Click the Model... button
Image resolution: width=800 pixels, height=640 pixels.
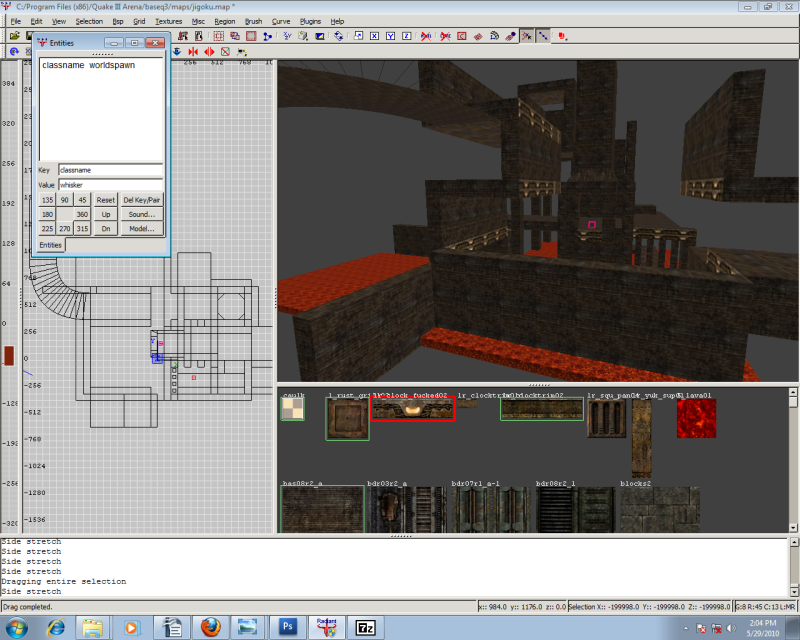pyautogui.click(x=142, y=229)
